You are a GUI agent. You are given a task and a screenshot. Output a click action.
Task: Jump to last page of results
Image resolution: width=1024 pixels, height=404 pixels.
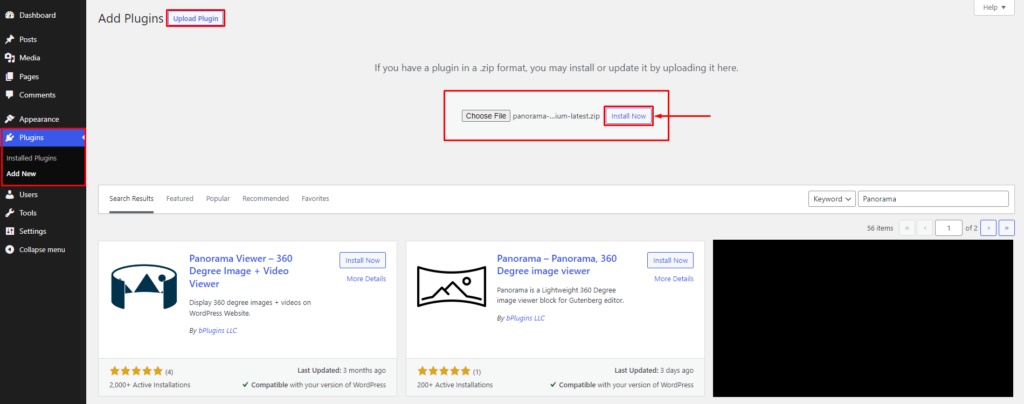[1006, 228]
